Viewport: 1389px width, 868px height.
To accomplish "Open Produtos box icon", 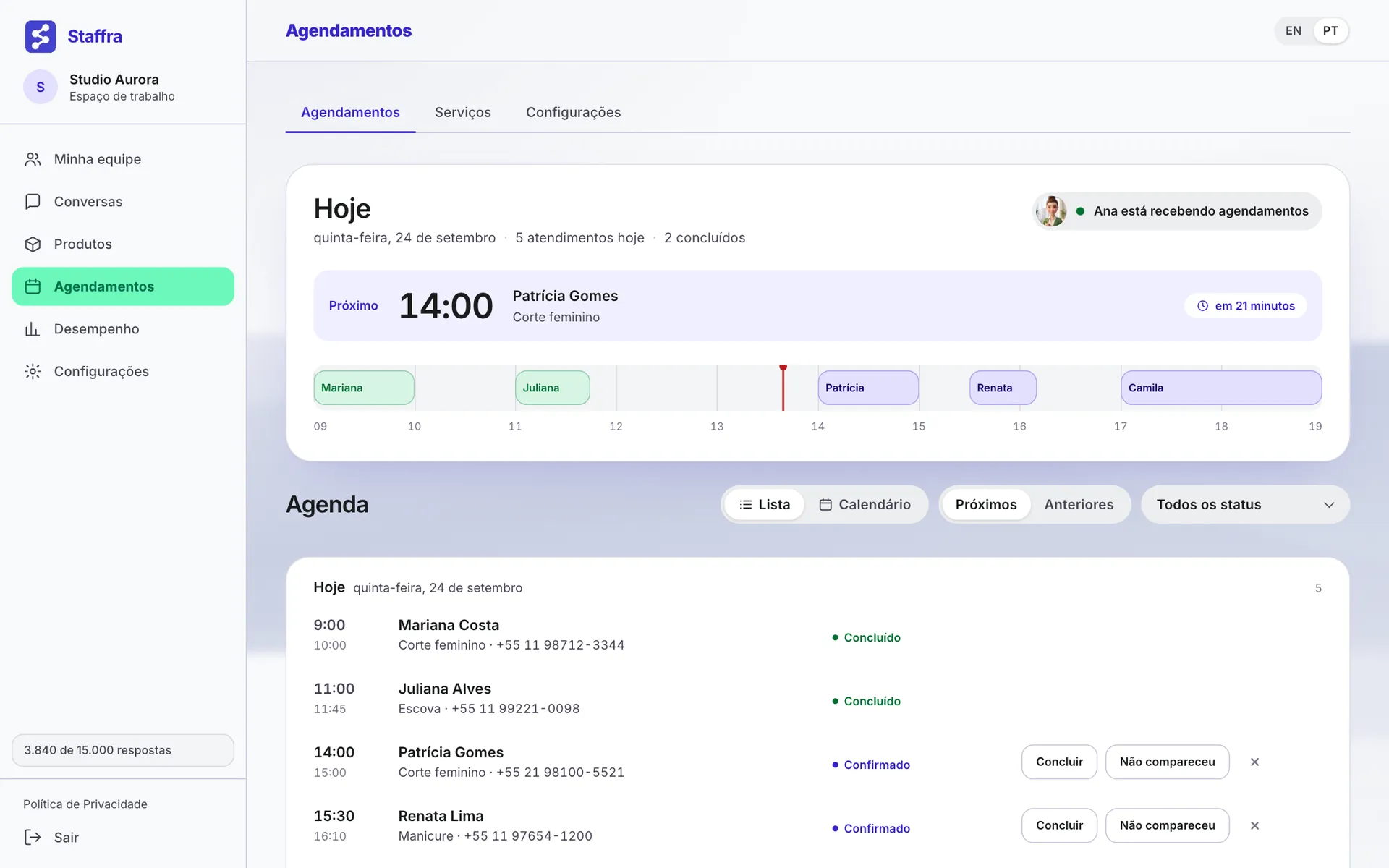I will coord(33,244).
